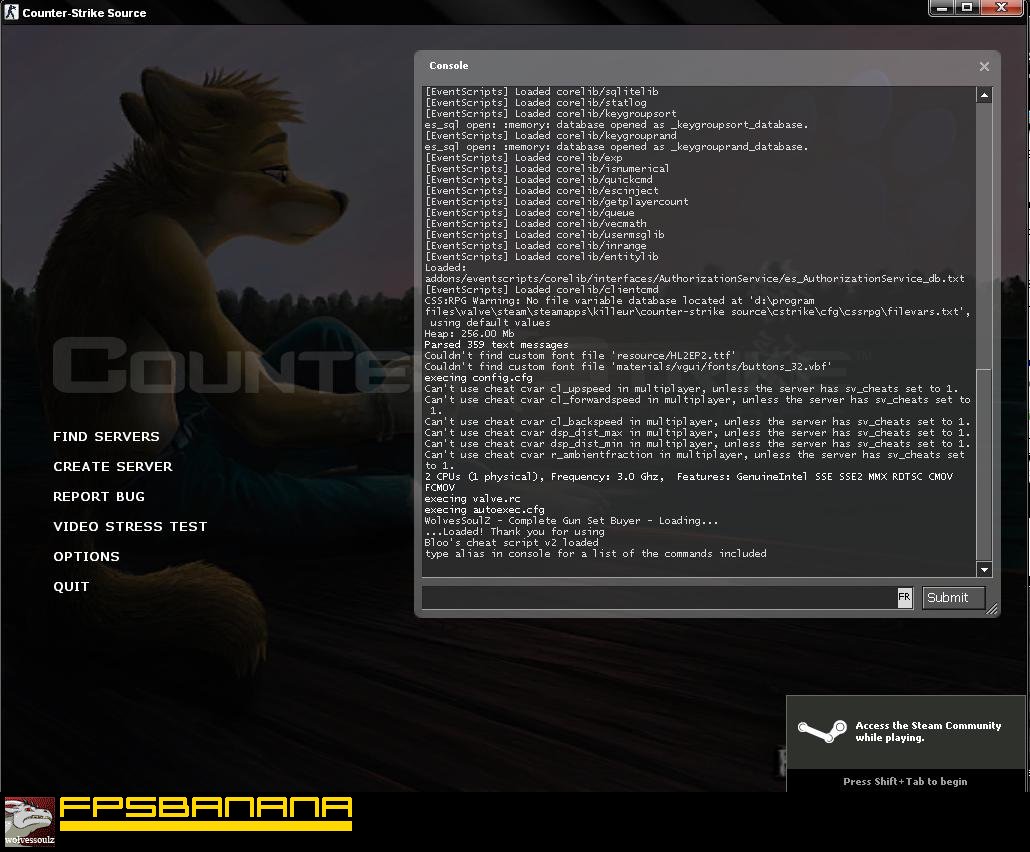1030x852 pixels.
Task: Select CREATE SERVER in the game menu
Action: [x=112, y=466]
